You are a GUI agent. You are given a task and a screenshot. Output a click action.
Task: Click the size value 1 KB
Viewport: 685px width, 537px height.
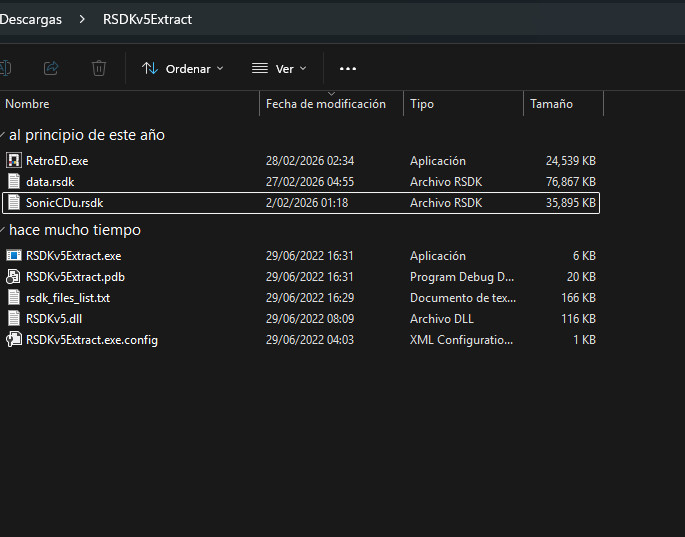click(x=584, y=340)
